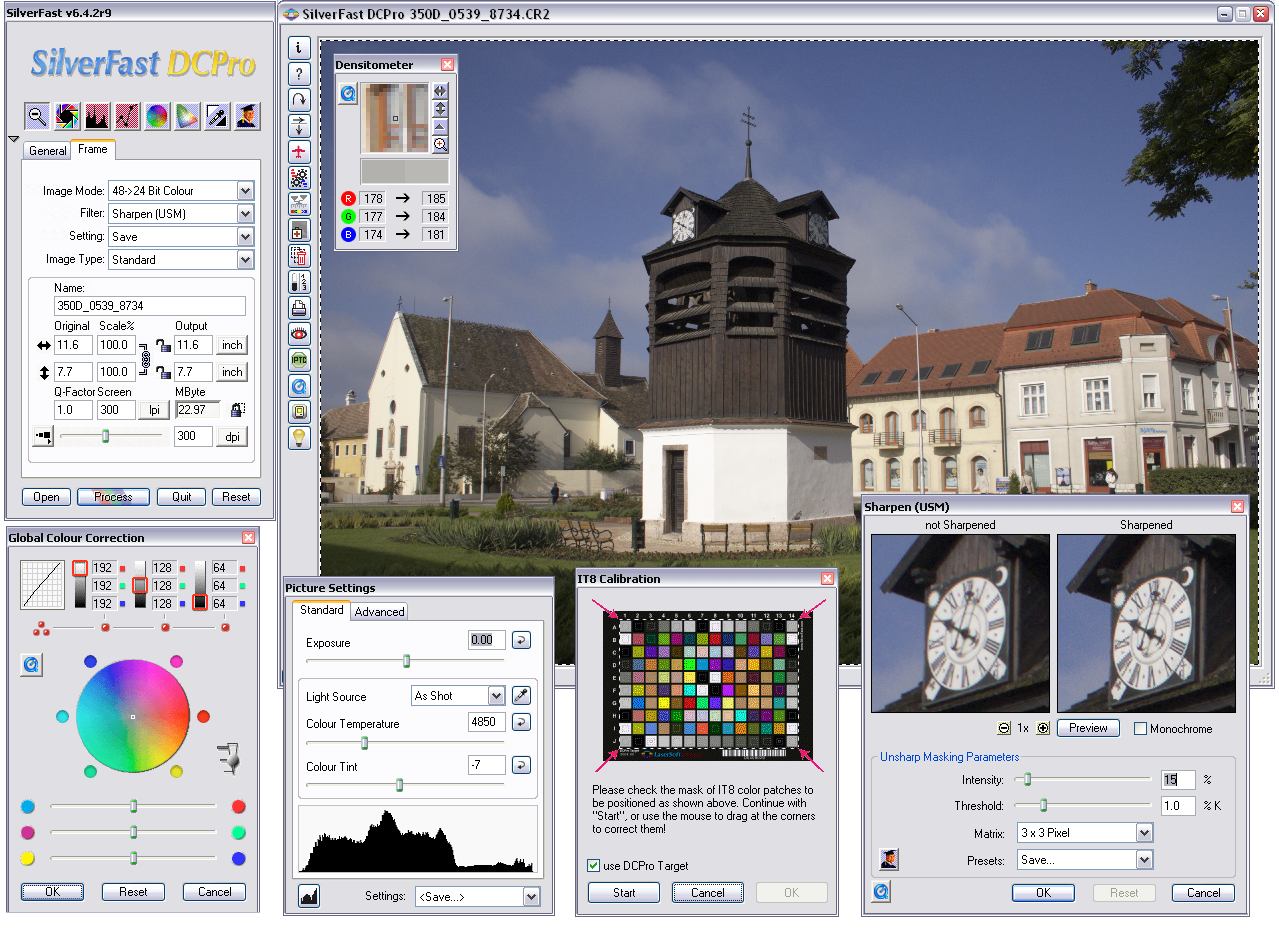
Task: Toggle the three red dots link in Colour Correction
Action: [41, 628]
